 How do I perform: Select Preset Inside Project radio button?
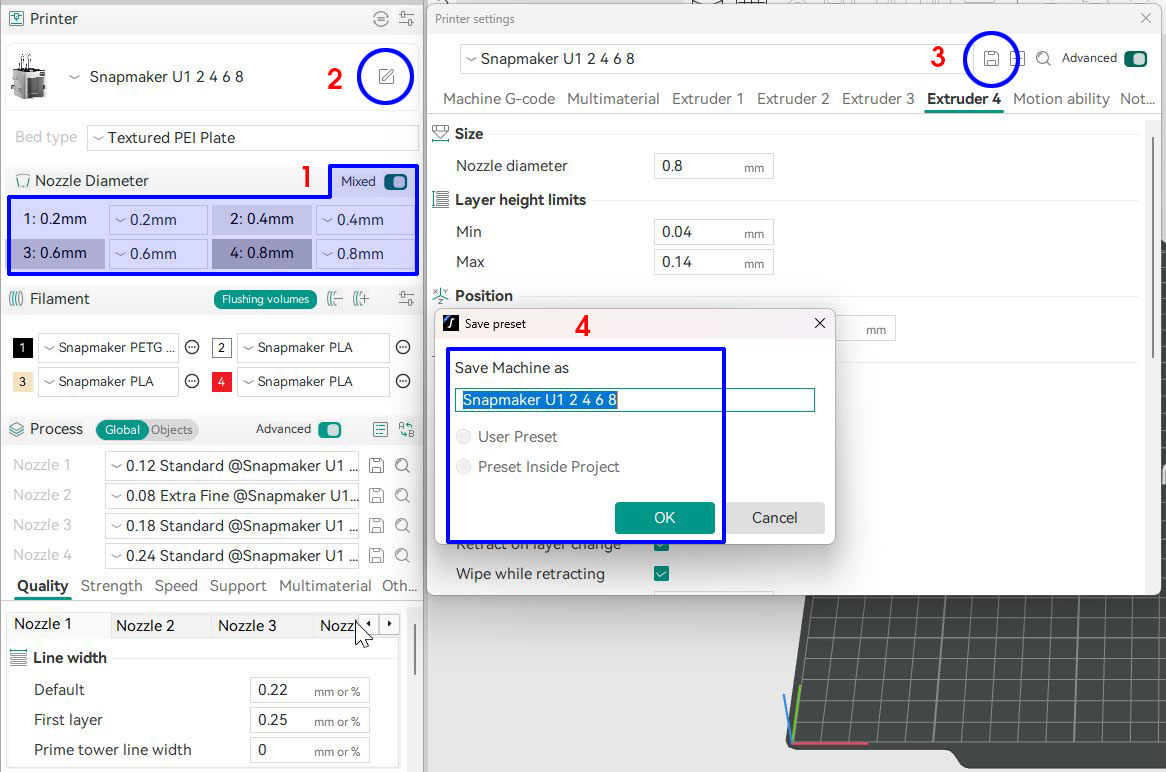tap(463, 466)
